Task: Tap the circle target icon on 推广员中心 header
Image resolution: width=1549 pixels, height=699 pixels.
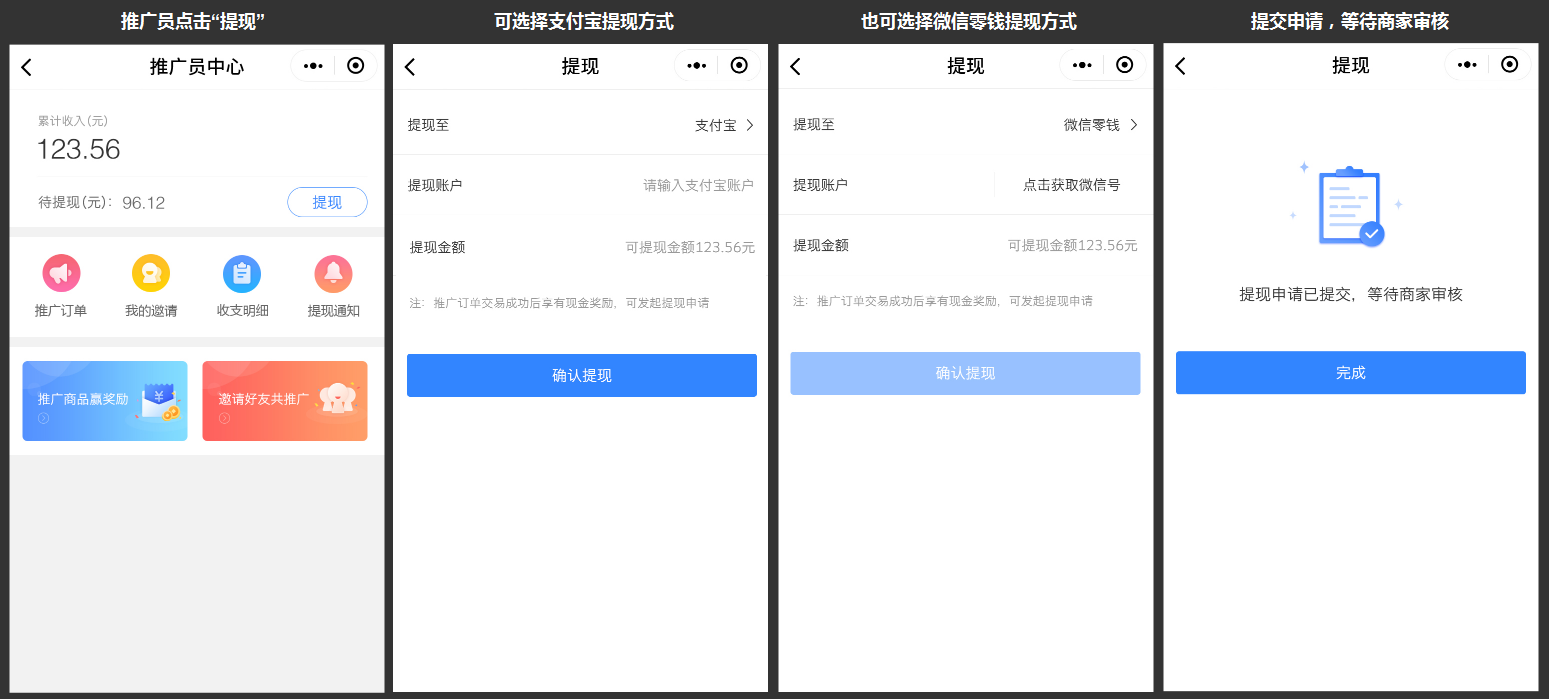Action: point(355,66)
